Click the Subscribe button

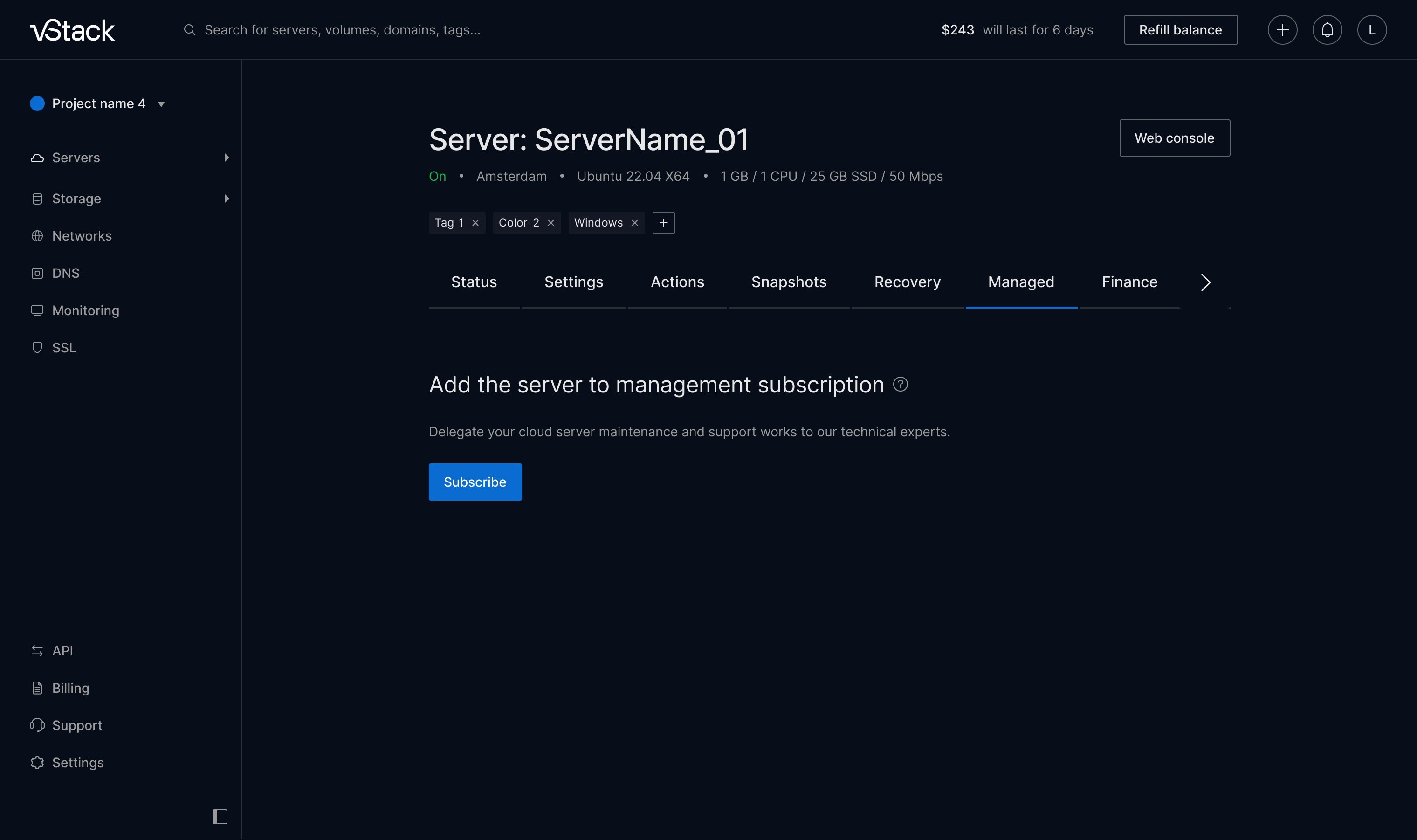point(475,482)
